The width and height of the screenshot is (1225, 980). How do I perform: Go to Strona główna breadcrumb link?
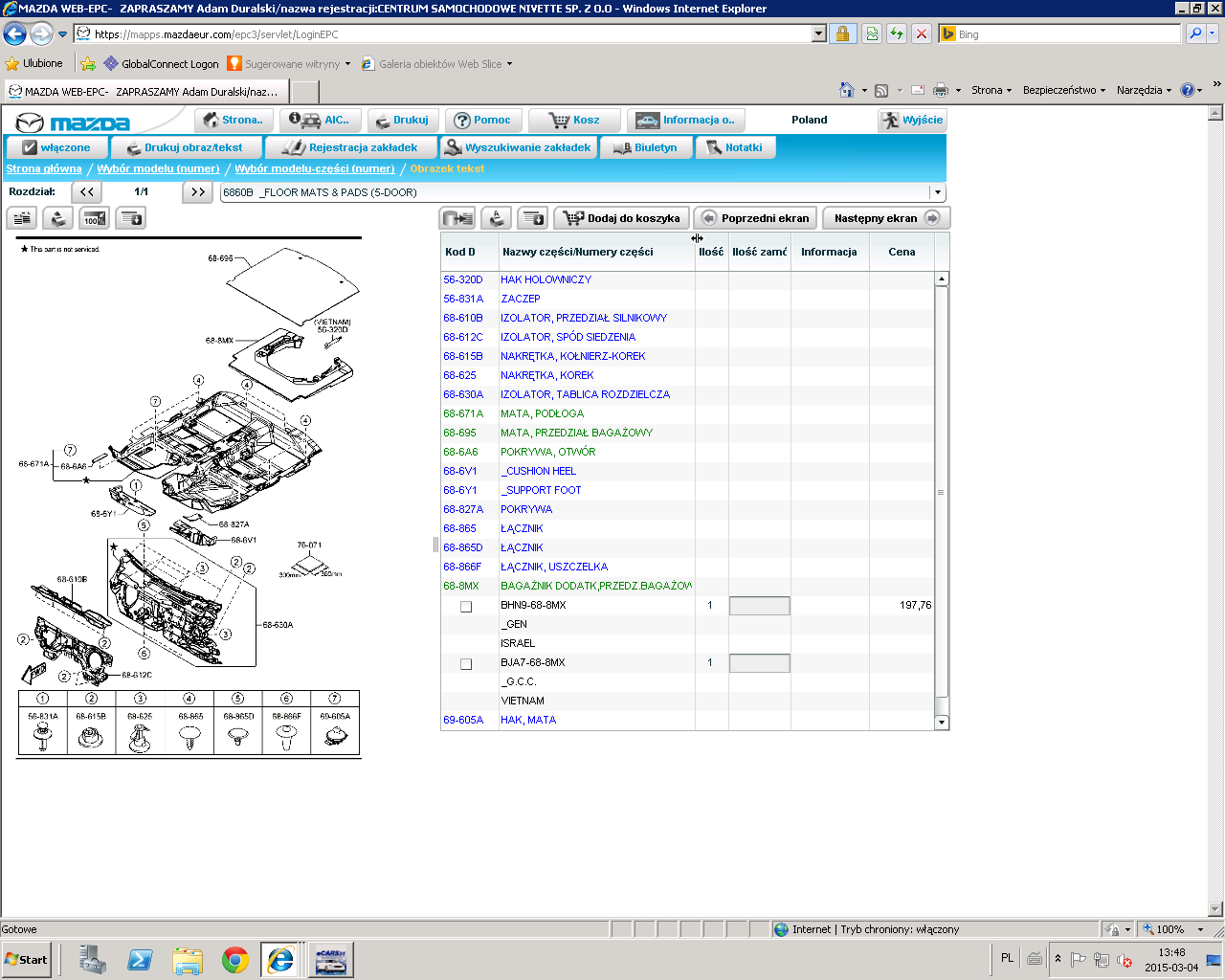pyautogui.click(x=44, y=168)
